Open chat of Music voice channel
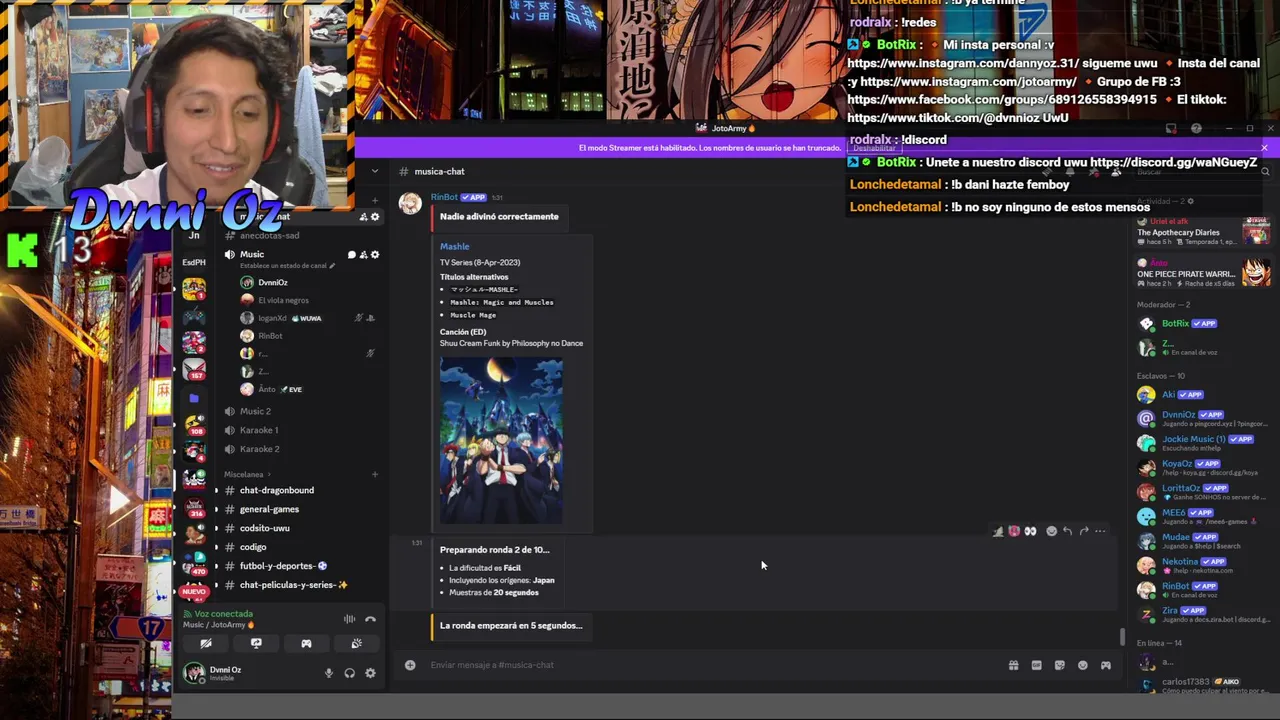 click(351, 255)
